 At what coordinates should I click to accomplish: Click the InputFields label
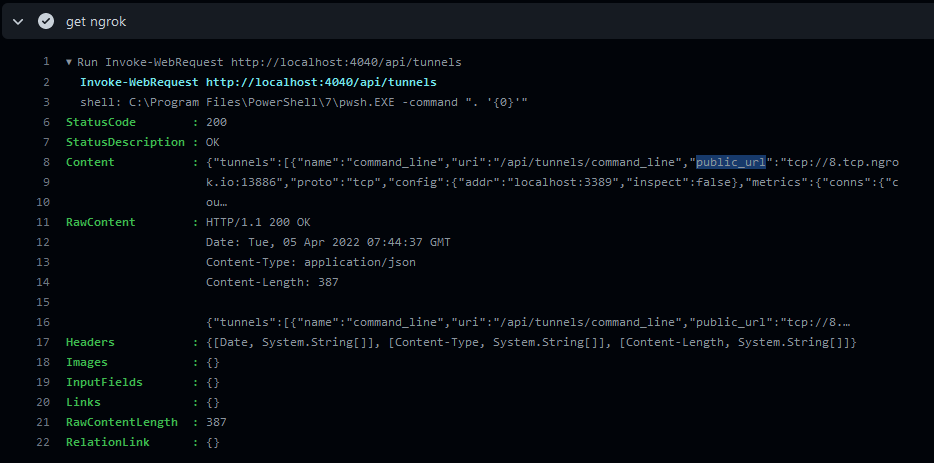click(105, 382)
